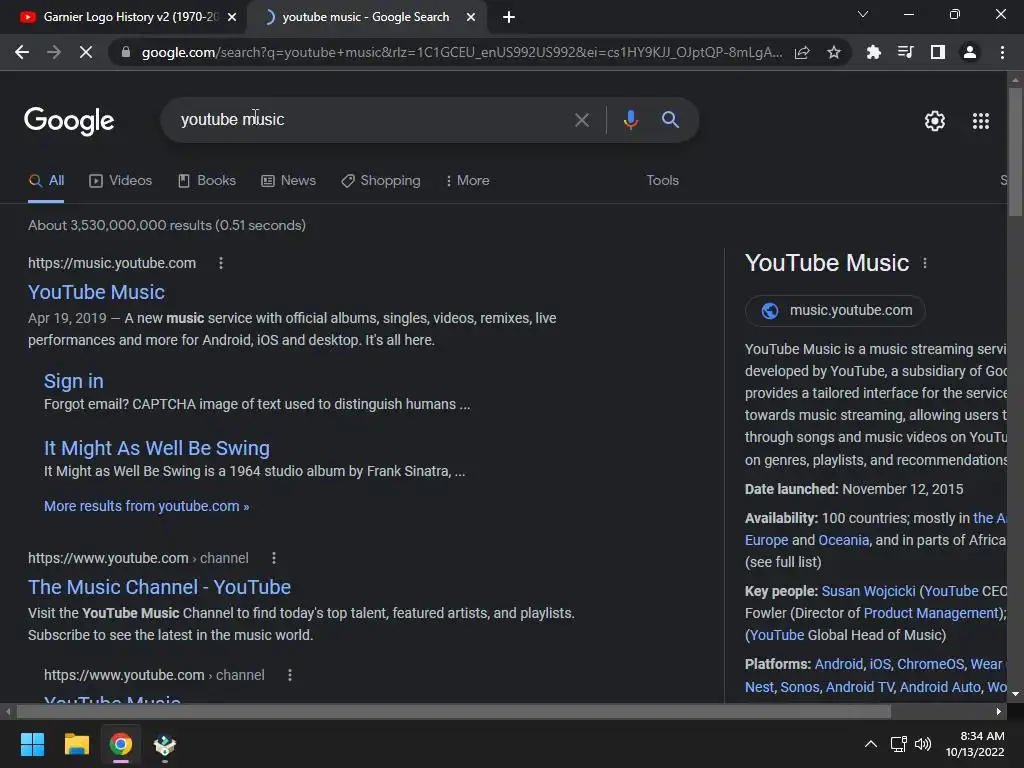Image resolution: width=1024 pixels, height=768 pixels.
Task: Open the Chrome profile icon
Action: [x=970, y=52]
